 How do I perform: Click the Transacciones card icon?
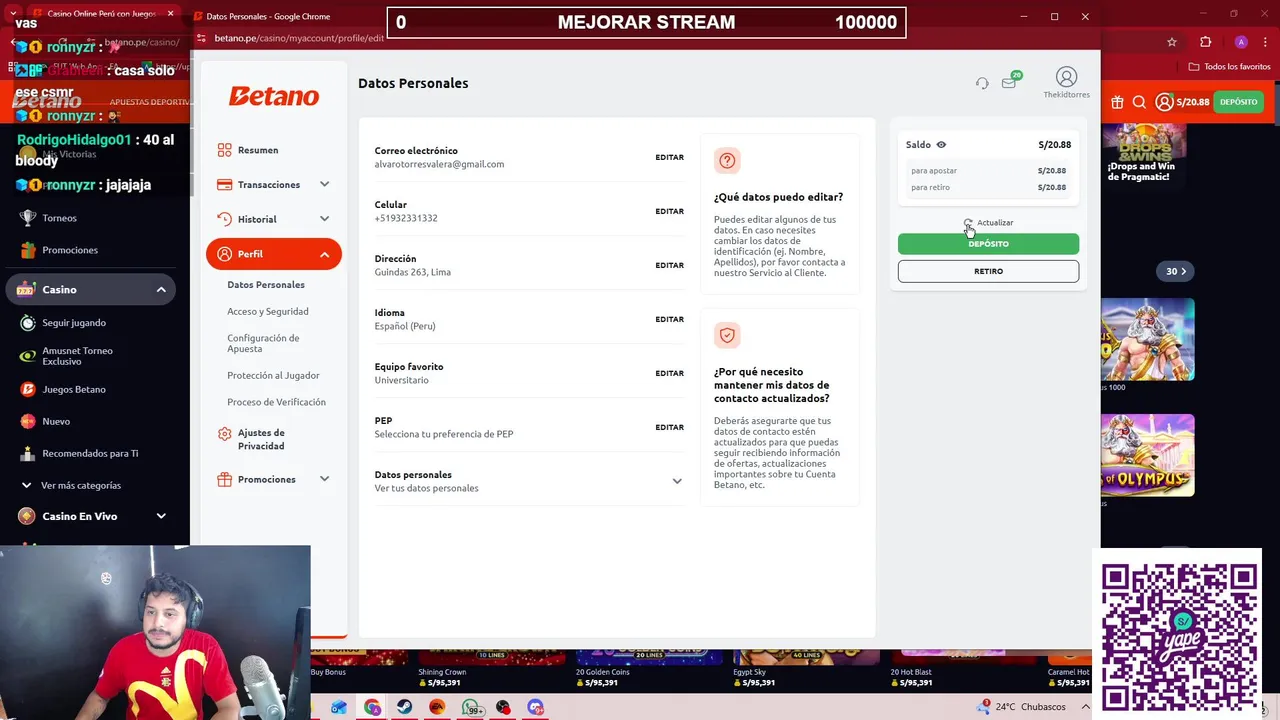tap(224, 184)
